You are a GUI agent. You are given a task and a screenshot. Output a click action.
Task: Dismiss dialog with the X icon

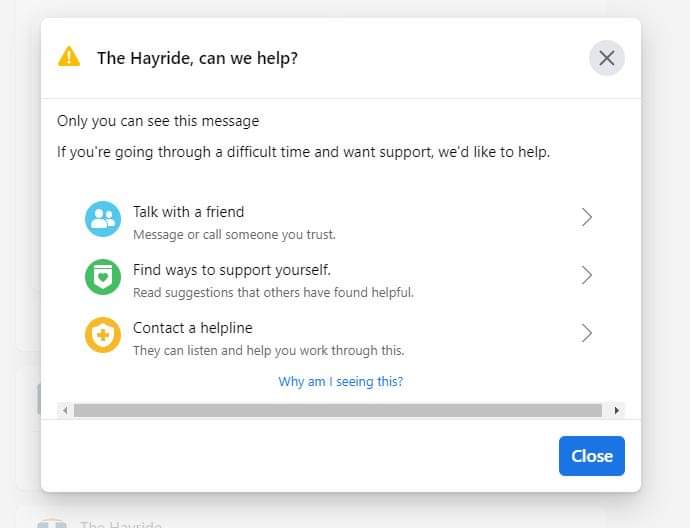coord(606,58)
